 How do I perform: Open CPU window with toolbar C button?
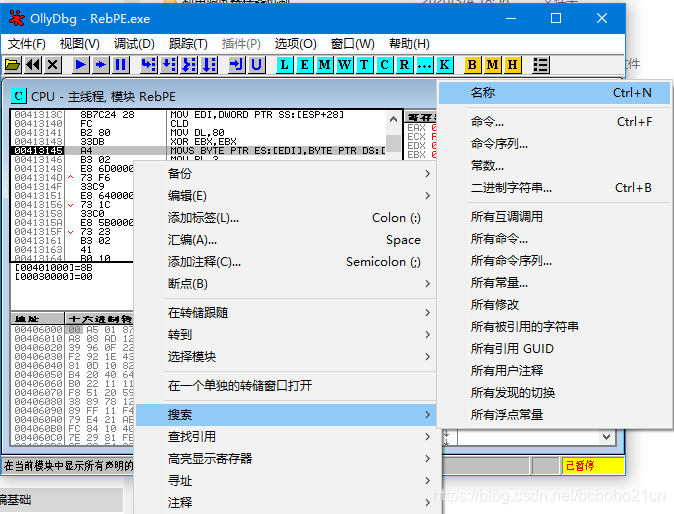pos(385,65)
